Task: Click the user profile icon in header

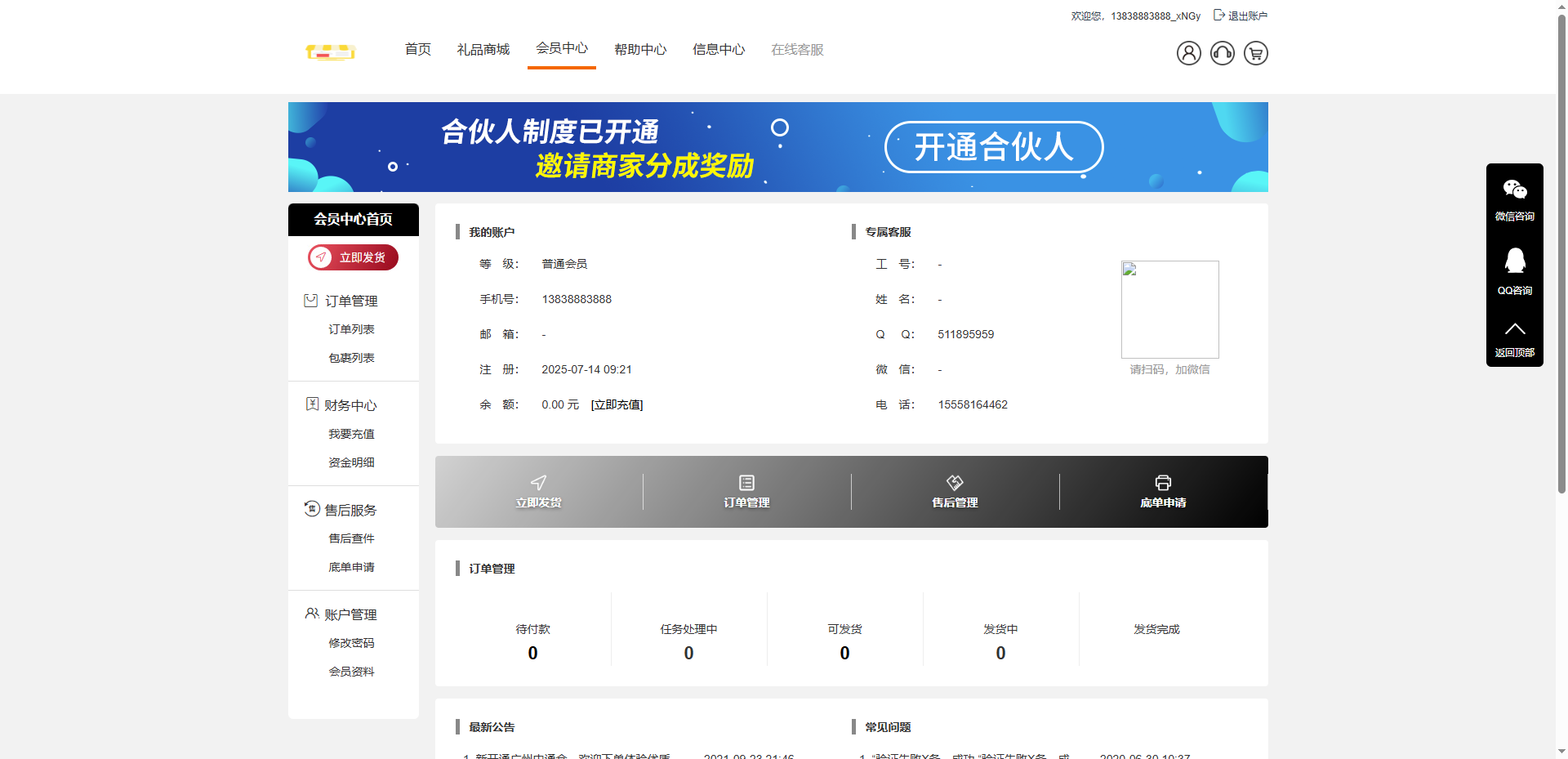Action: click(1188, 53)
